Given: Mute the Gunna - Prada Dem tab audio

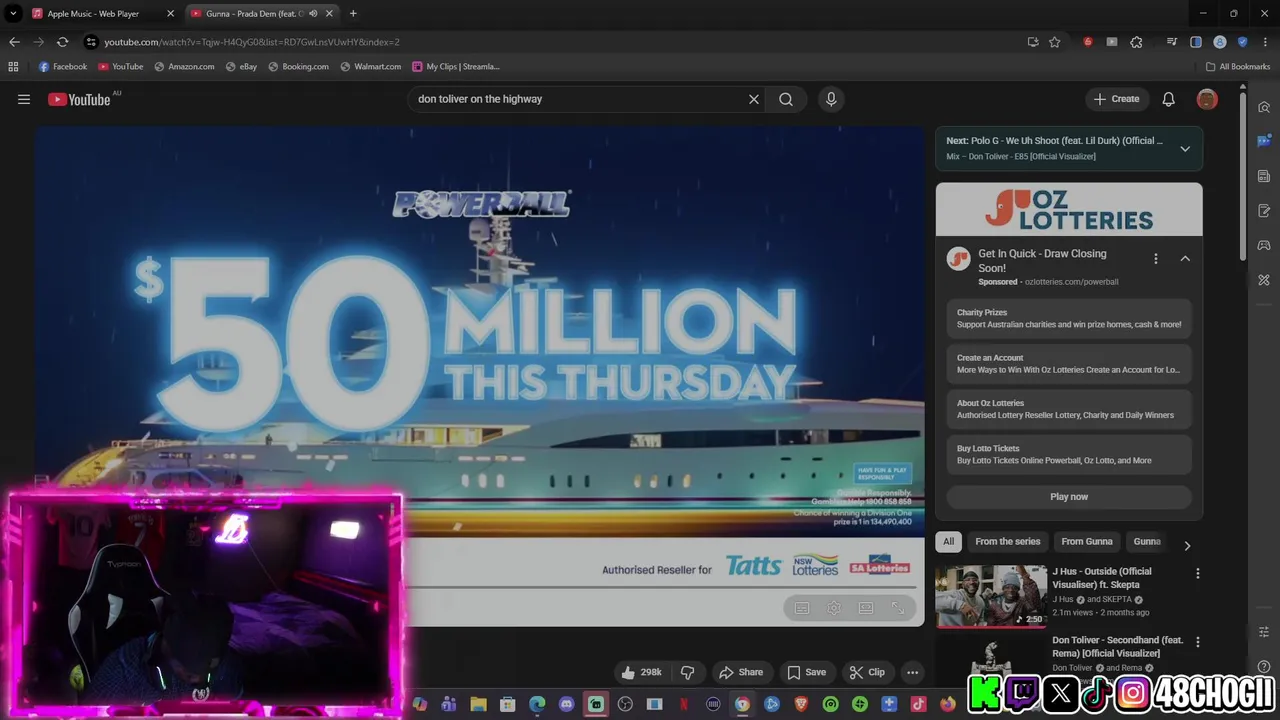Looking at the screenshot, I should [x=313, y=14].
